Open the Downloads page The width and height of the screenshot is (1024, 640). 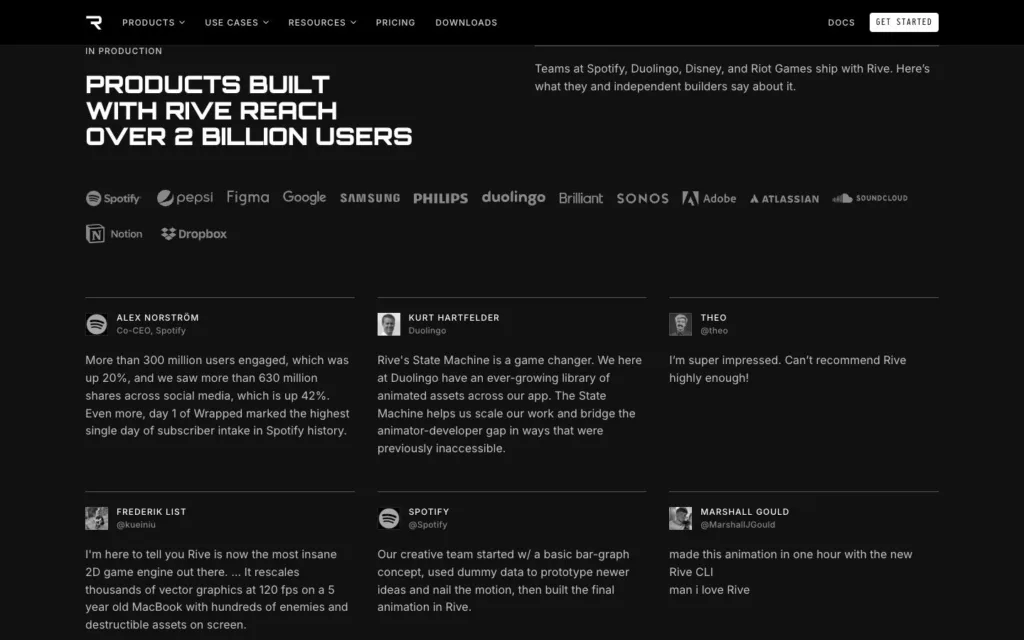(466, 22)
